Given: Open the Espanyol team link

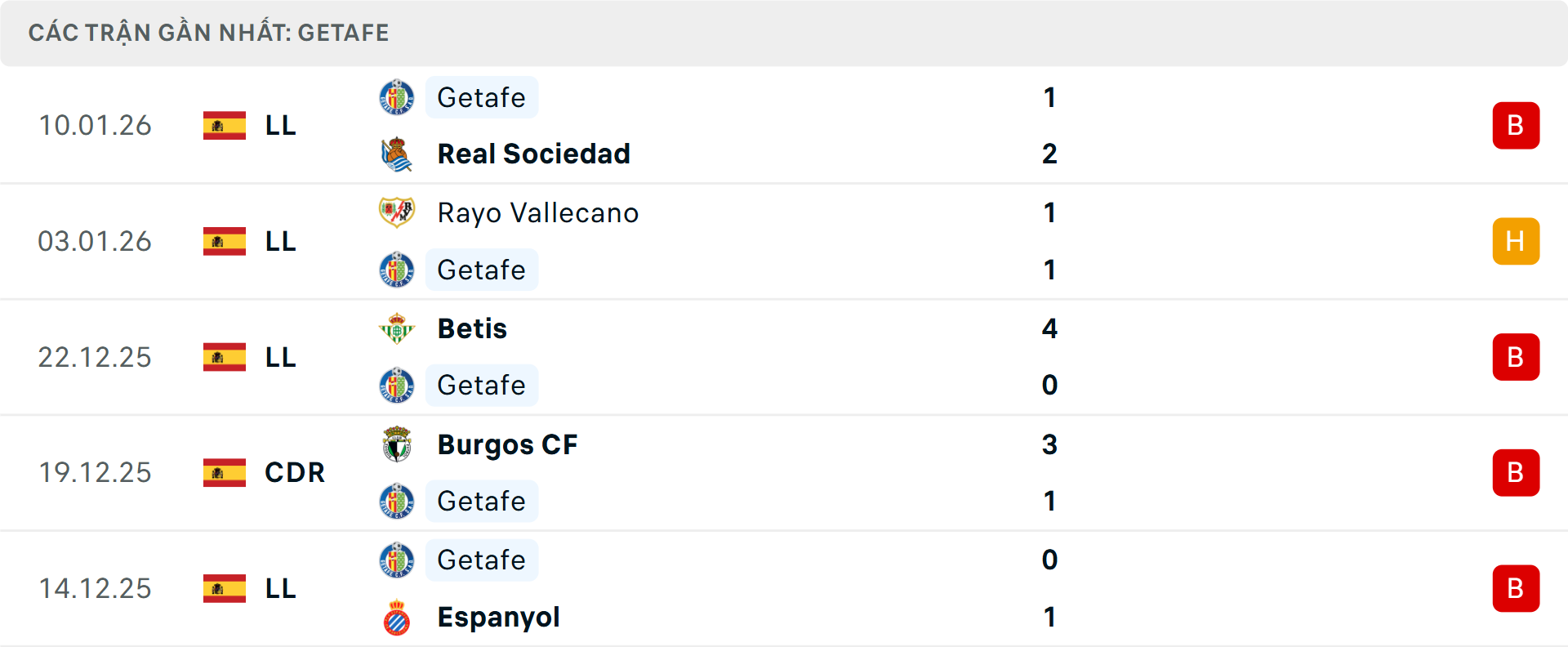Looking at the screenshot, I should tap(498, 617).
